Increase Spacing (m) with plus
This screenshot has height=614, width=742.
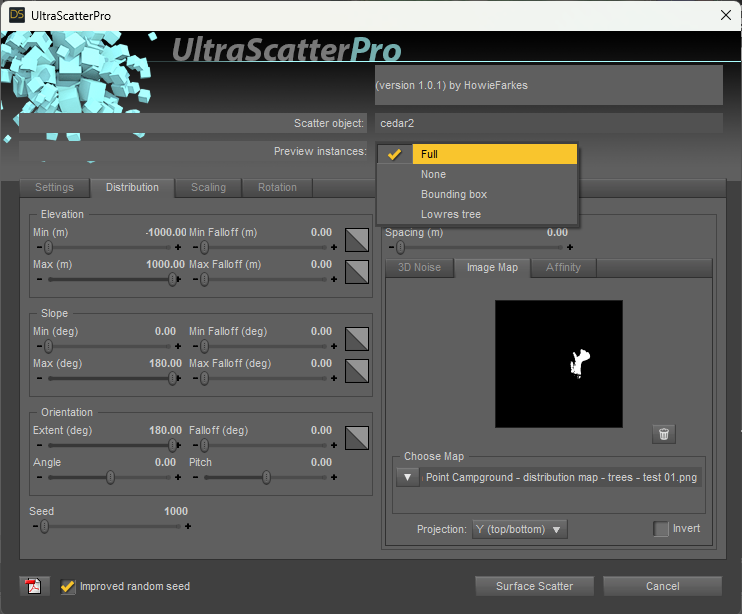[x=570, y=247]
